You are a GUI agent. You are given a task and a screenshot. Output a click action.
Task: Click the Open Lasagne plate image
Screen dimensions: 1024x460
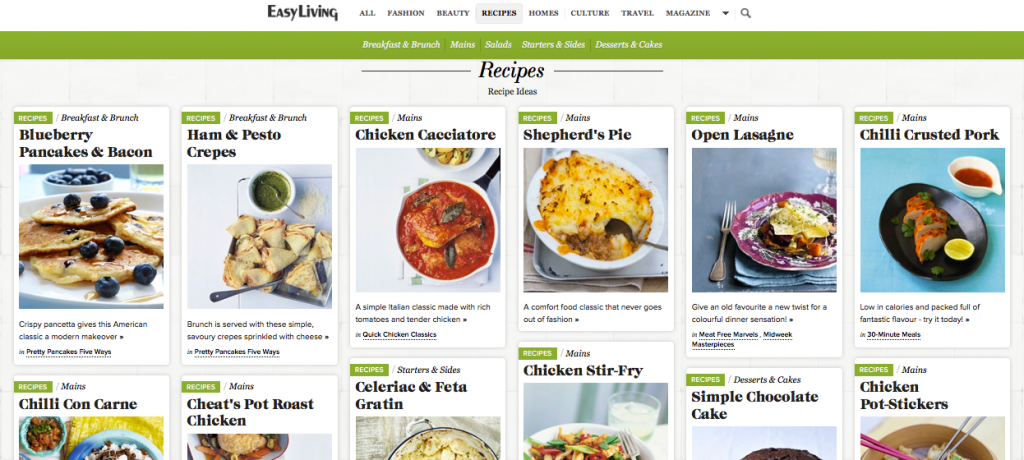click(x=764, y=220)
